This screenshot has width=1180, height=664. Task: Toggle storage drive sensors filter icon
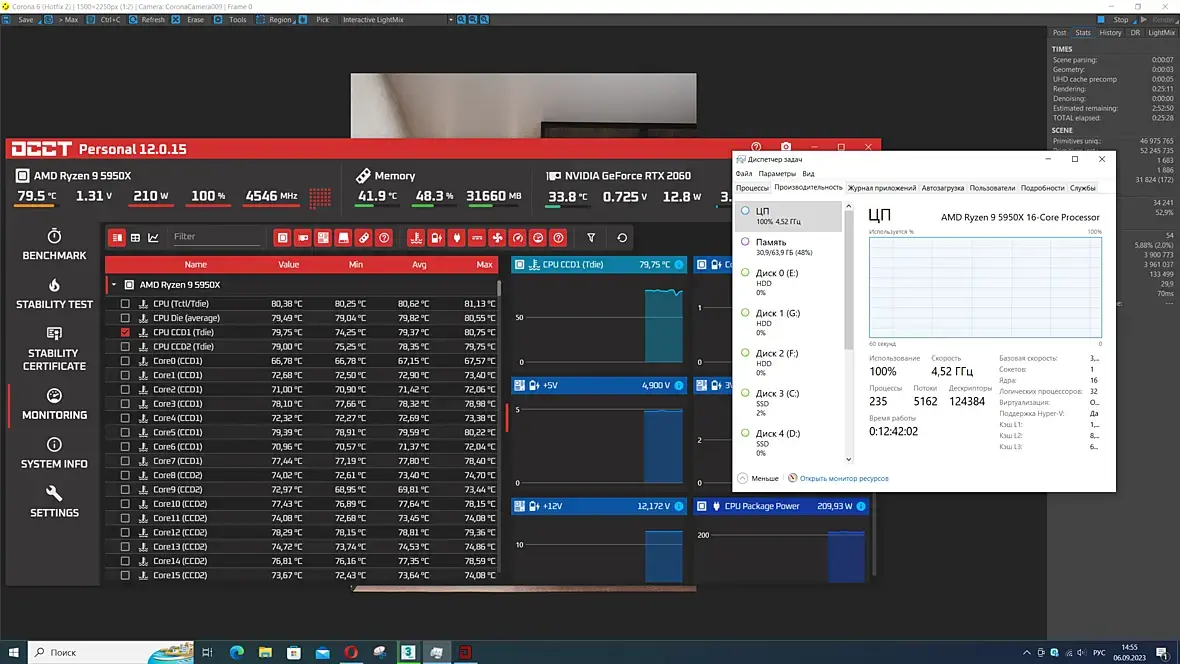[x=343, y=238]
